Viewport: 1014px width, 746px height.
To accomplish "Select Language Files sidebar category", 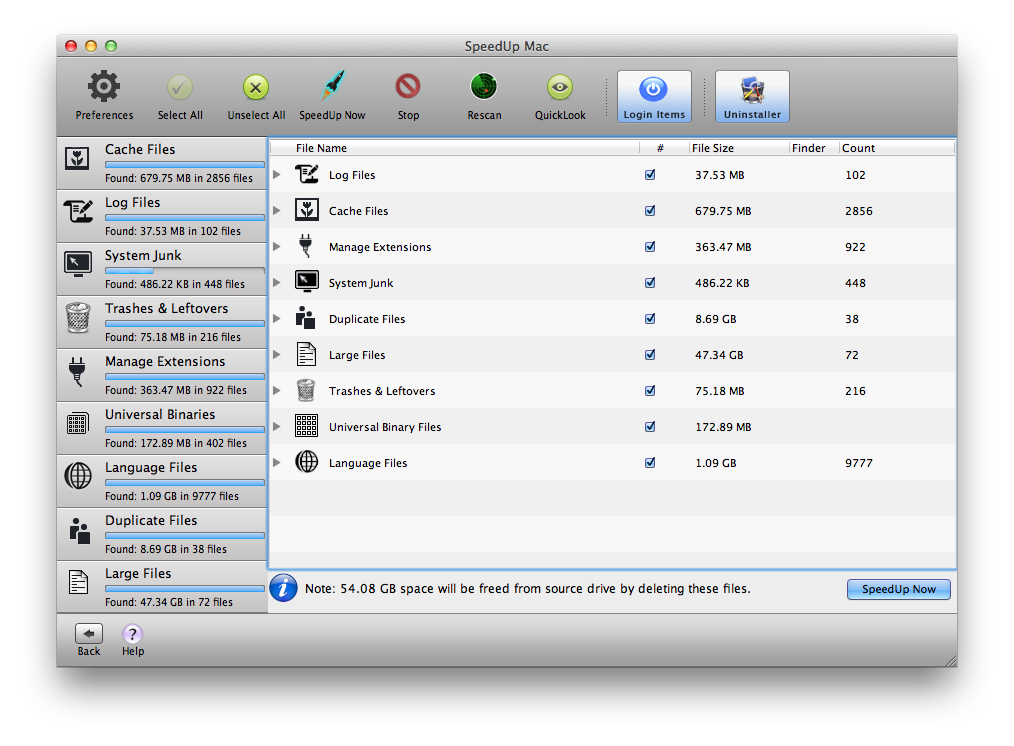I will 162,481.
